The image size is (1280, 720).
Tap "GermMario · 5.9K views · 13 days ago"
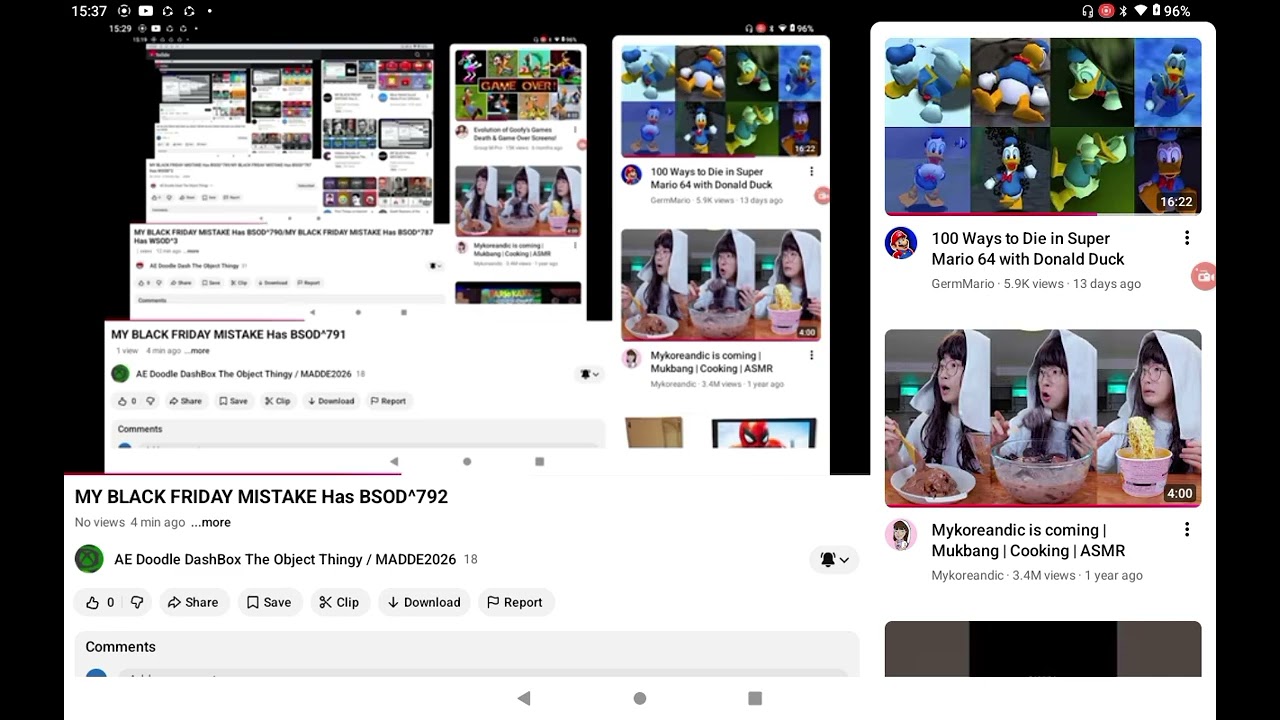click(1036, 284)
